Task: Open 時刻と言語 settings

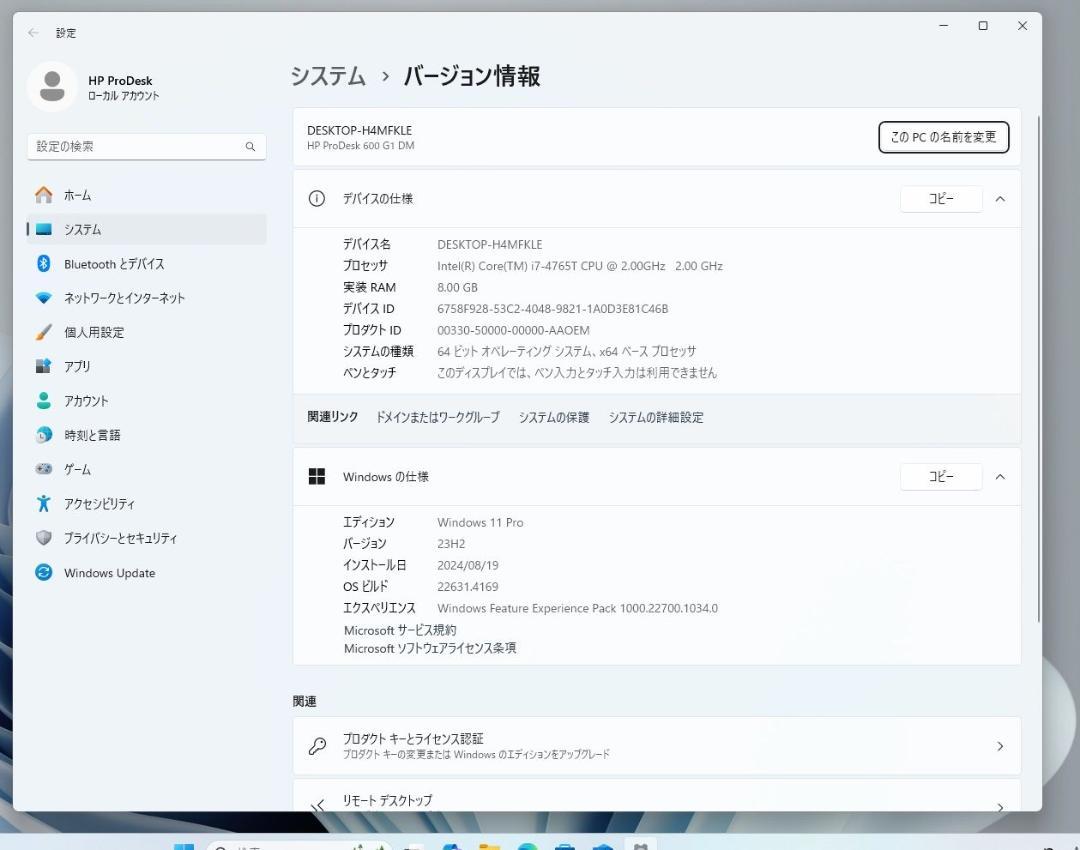Action: click(146, 435)
